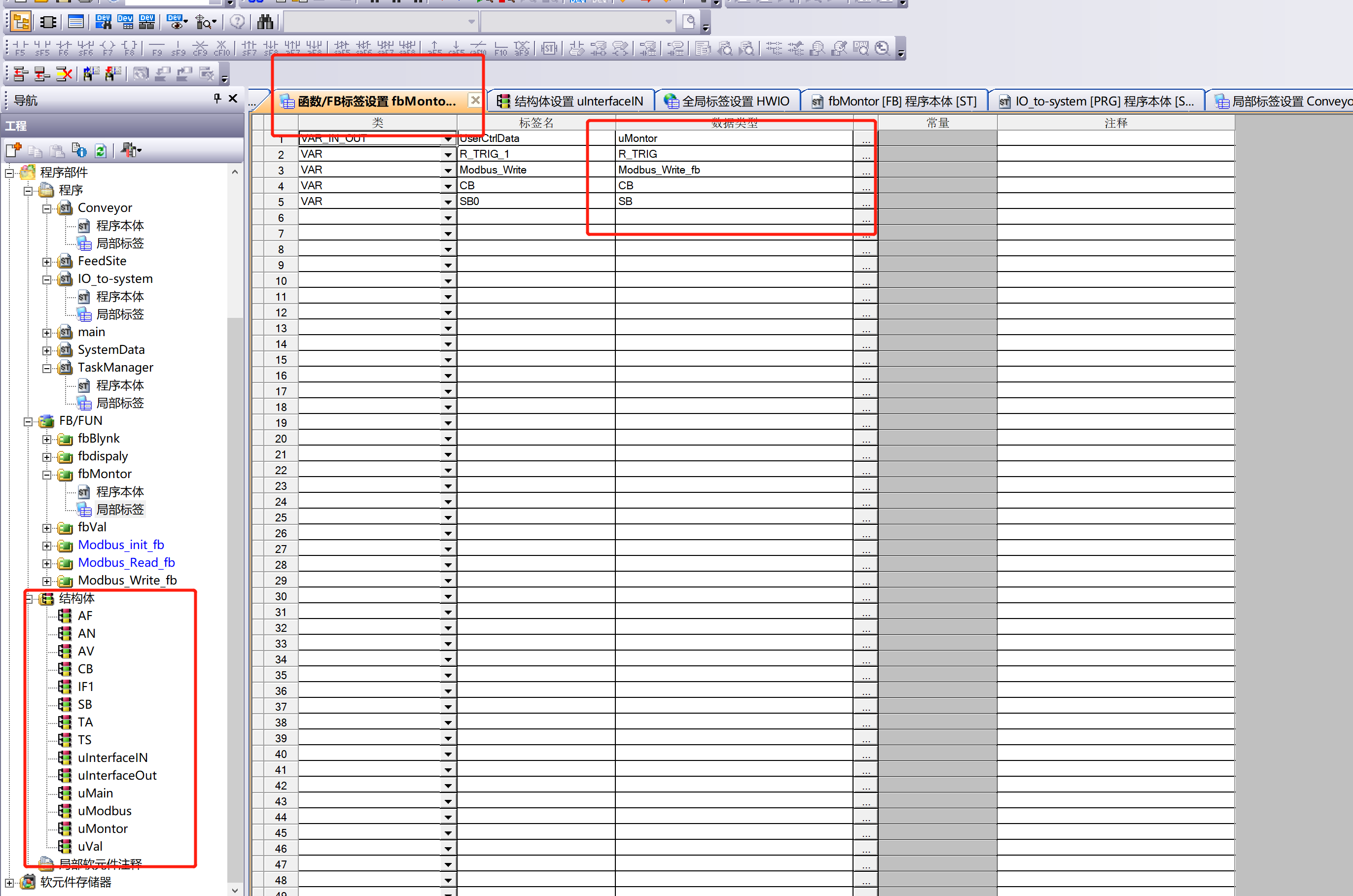Screen dimensions: 1353x896
Task: Click the insert row above icon
Action: [20, 74]
